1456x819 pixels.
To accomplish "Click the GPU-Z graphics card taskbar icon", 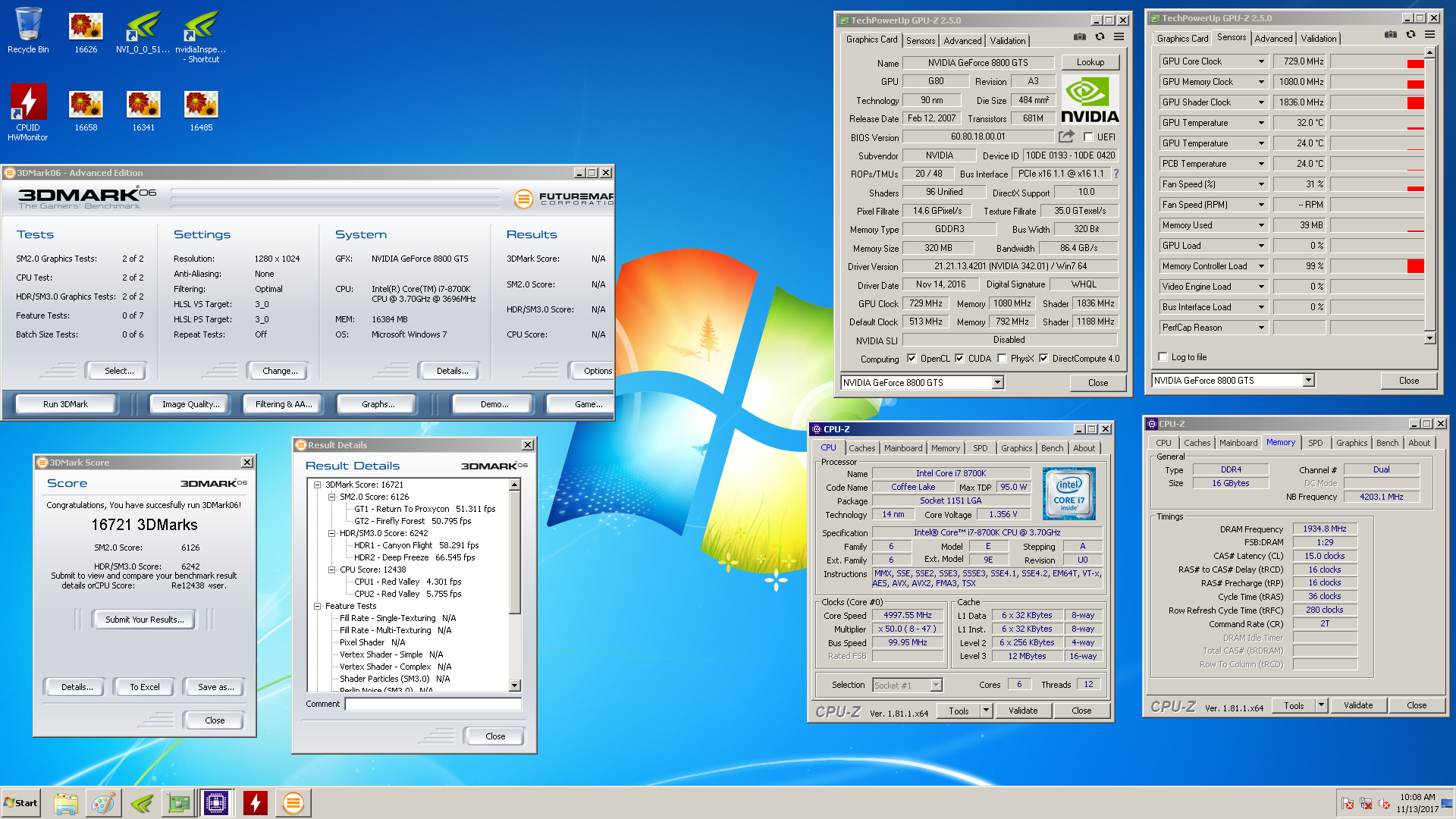I will pos(179,803).
